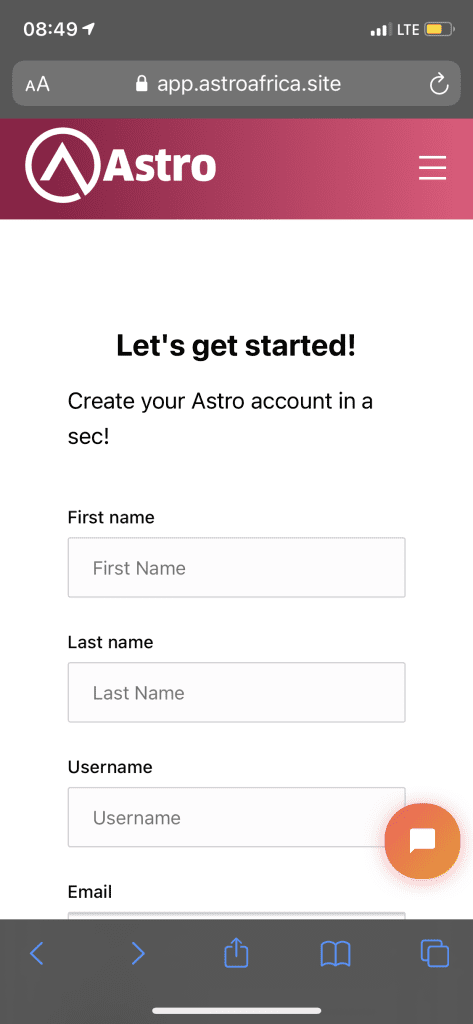Reload the page with the refresh icon
The height and width of the screenshot is (1024, 473).
[439, 84]
